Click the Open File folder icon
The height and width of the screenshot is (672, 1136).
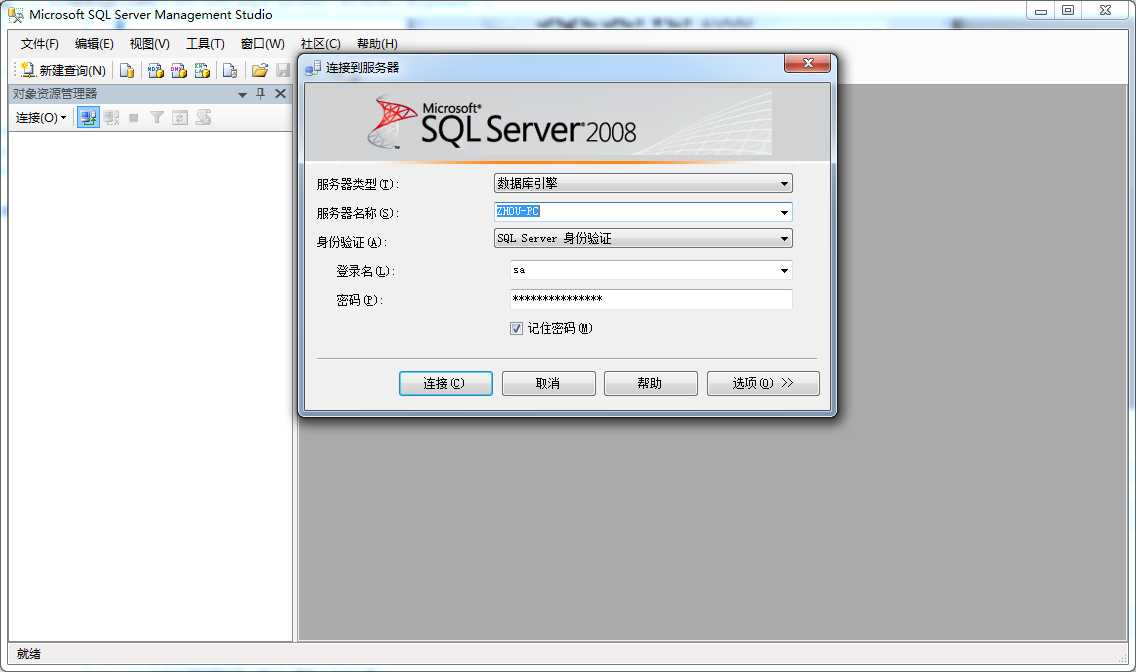click(x=259, y=70)
